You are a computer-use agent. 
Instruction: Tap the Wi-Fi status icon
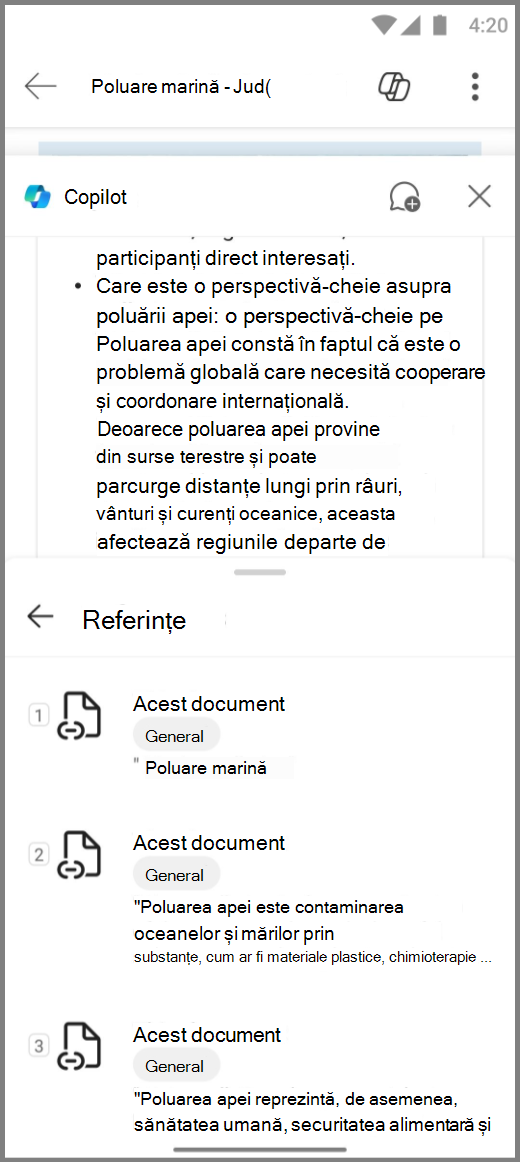tap(384, 24)
